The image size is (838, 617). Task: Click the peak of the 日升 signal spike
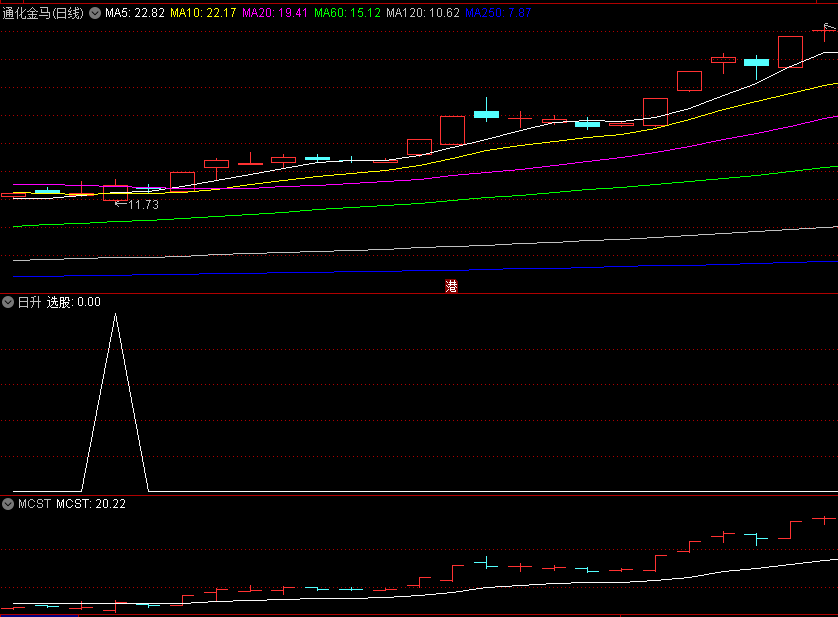point(115,315)
